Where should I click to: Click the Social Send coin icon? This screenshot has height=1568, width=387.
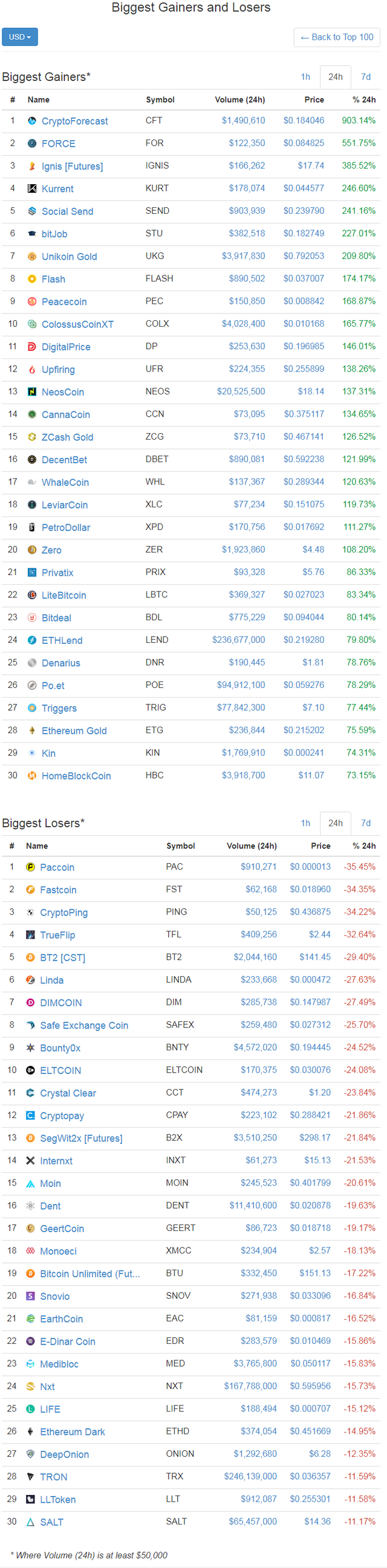click(x=31, y=211)
